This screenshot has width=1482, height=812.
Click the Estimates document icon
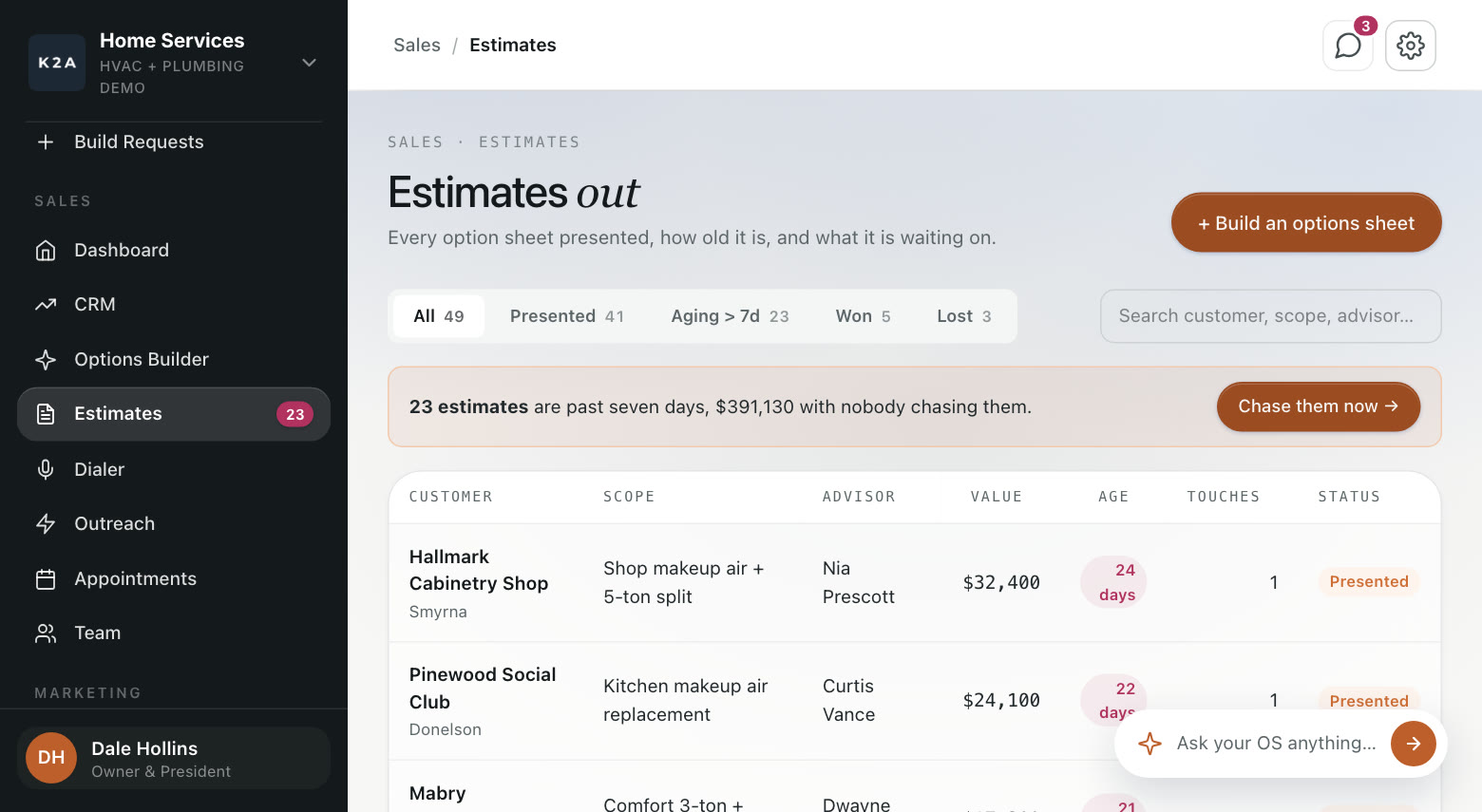point(46,414)
